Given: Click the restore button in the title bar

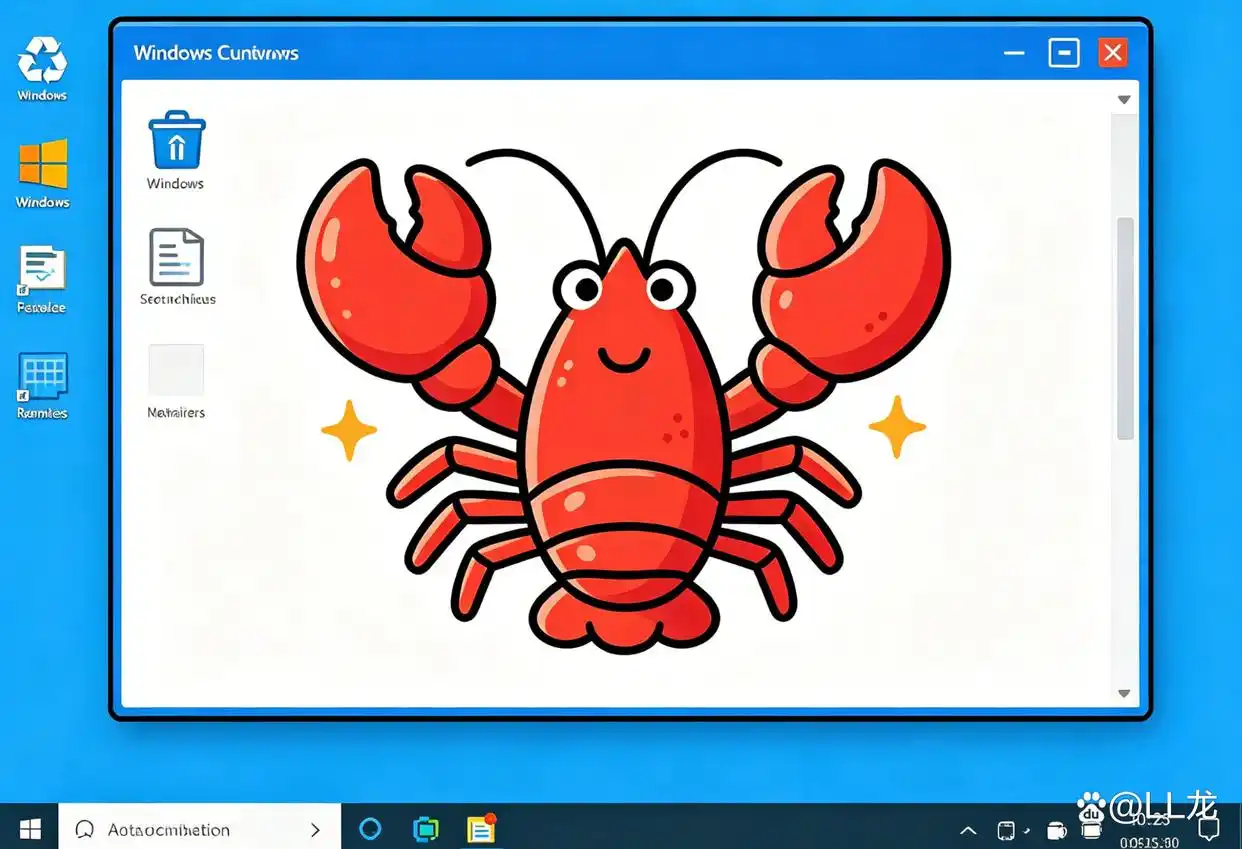Looking at the screenshot, I should coord(1064,53).
